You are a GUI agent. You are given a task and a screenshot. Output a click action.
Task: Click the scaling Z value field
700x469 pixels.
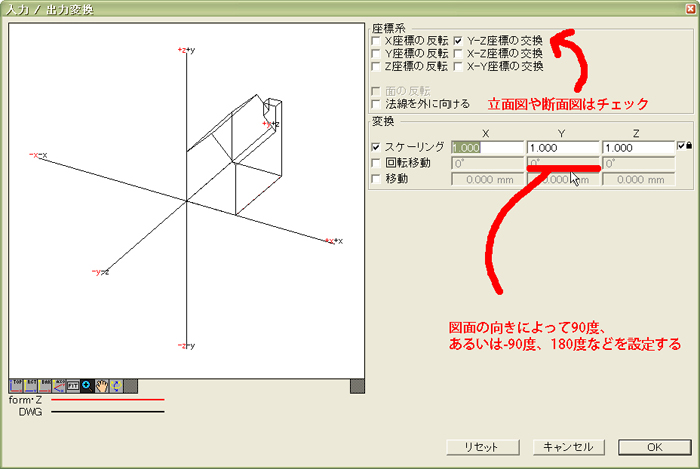pyautogui.click(x=638, y=148)
